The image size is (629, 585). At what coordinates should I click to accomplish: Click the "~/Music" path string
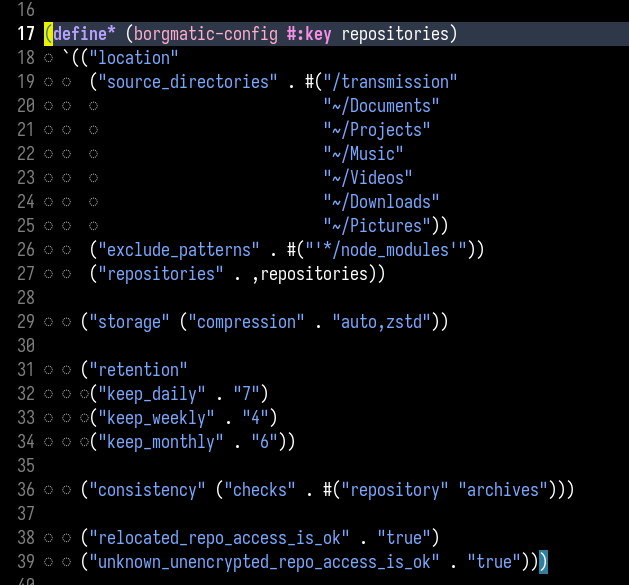point(363,154)
